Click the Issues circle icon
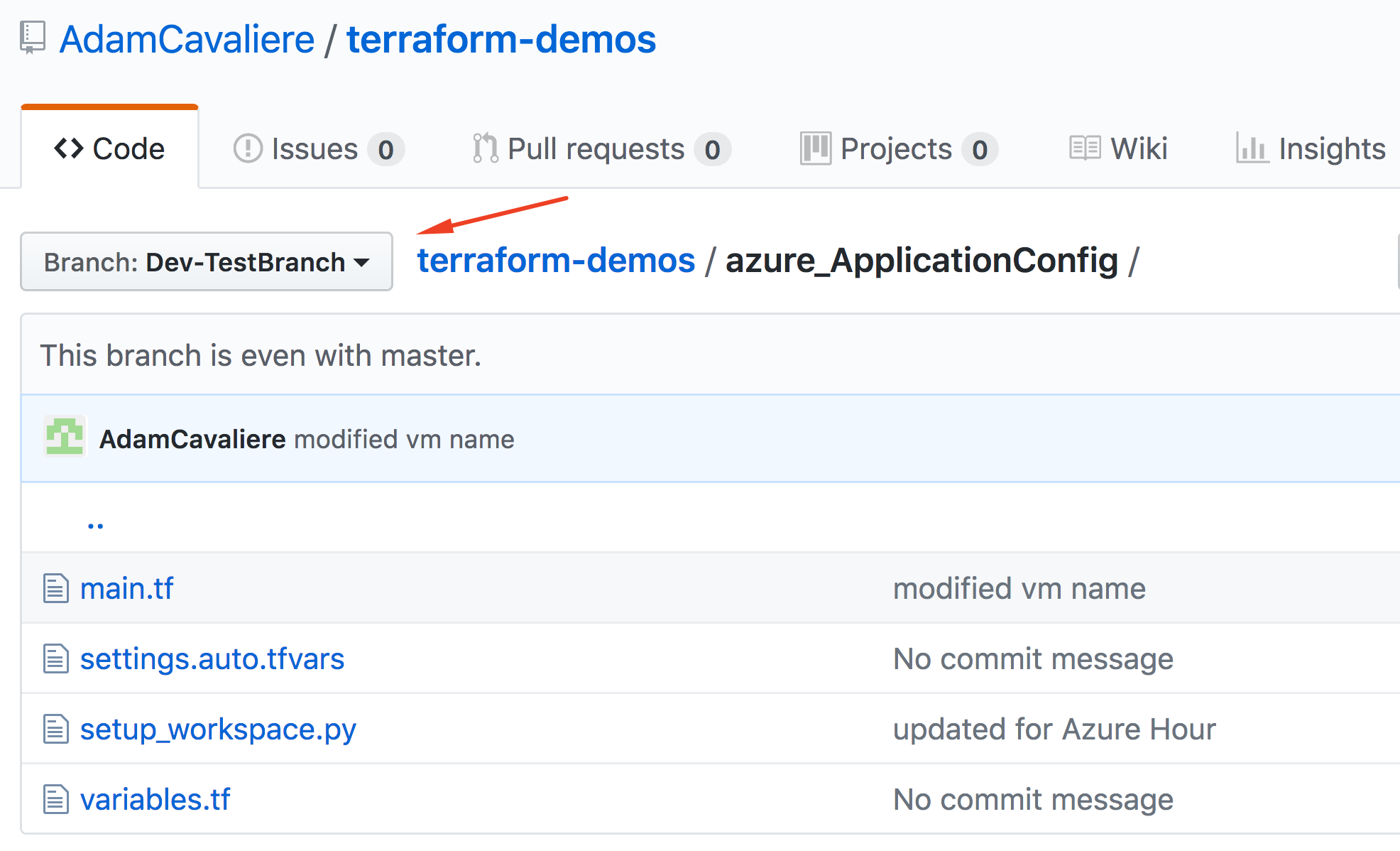1400x851 pixels. pyautogui.click(x=248, y=149)
